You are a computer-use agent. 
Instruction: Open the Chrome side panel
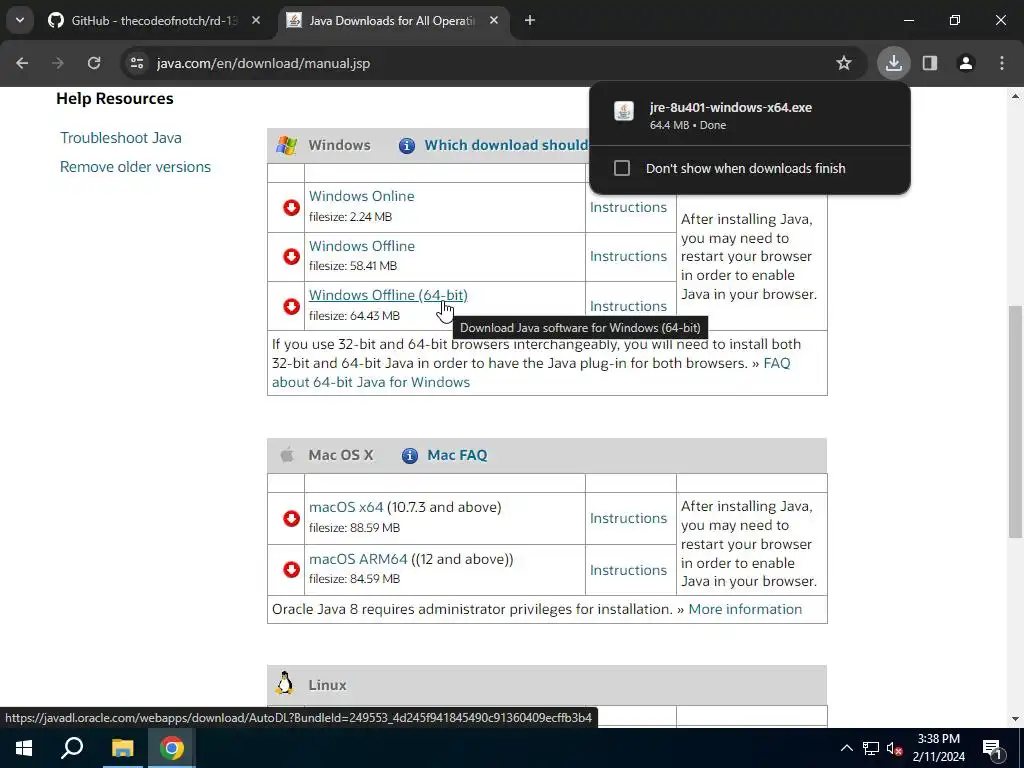pyautogui.click(x=930, y=63)
